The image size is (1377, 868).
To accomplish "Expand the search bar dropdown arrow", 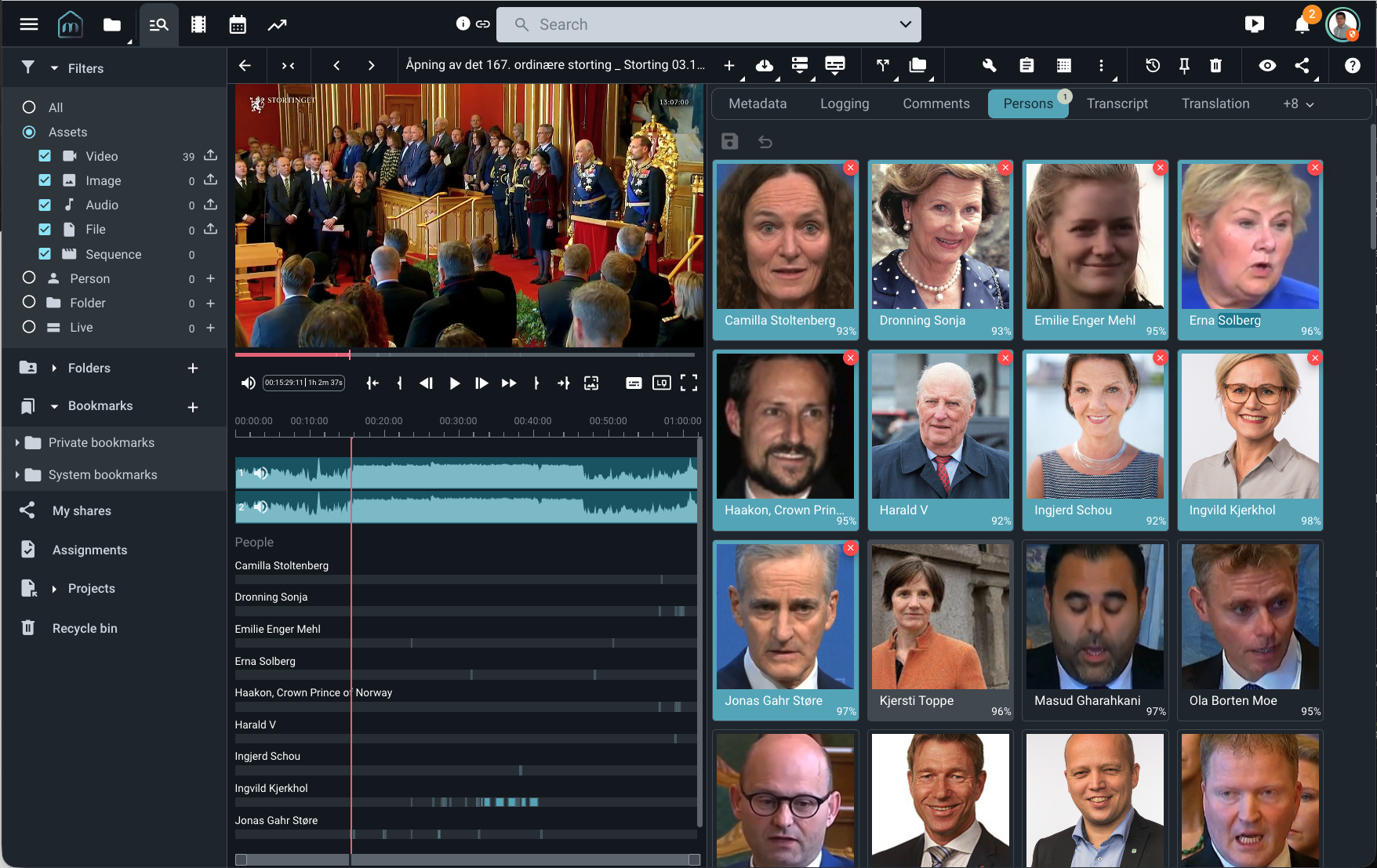I will [905, 24].
